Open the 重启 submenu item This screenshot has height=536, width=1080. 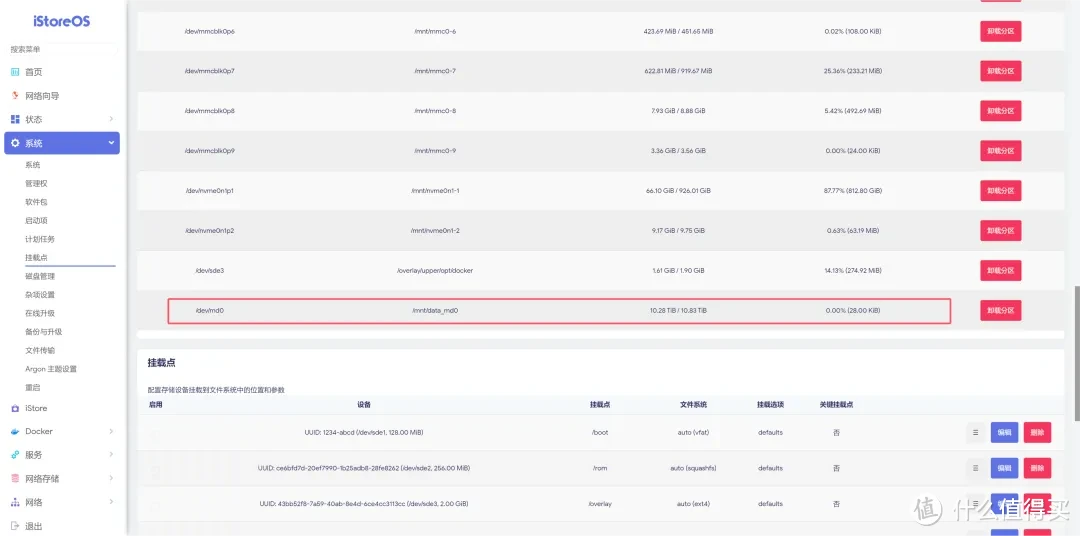(x=32, y=387)
